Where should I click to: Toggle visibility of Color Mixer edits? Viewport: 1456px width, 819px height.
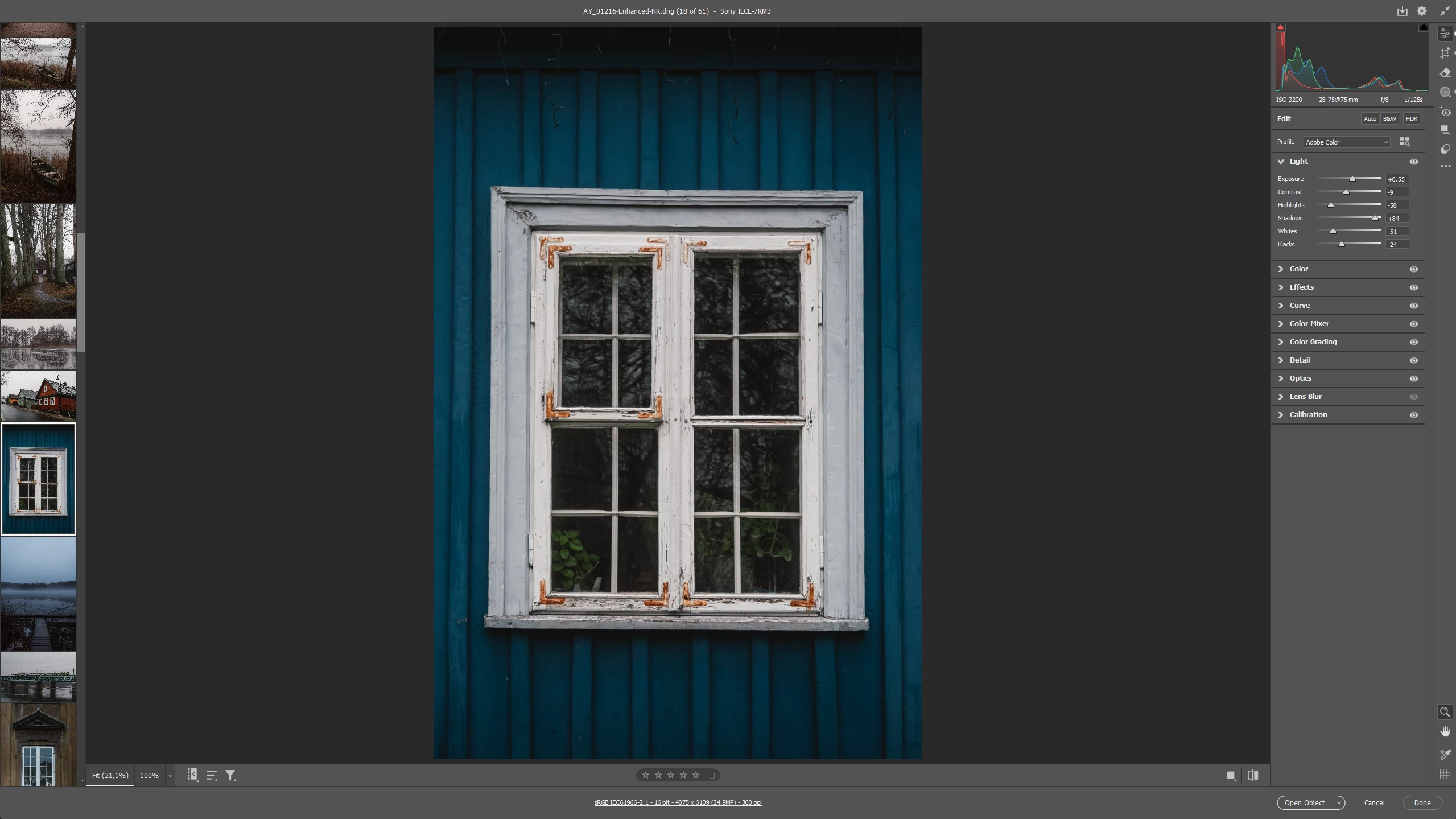(1413, 324)
